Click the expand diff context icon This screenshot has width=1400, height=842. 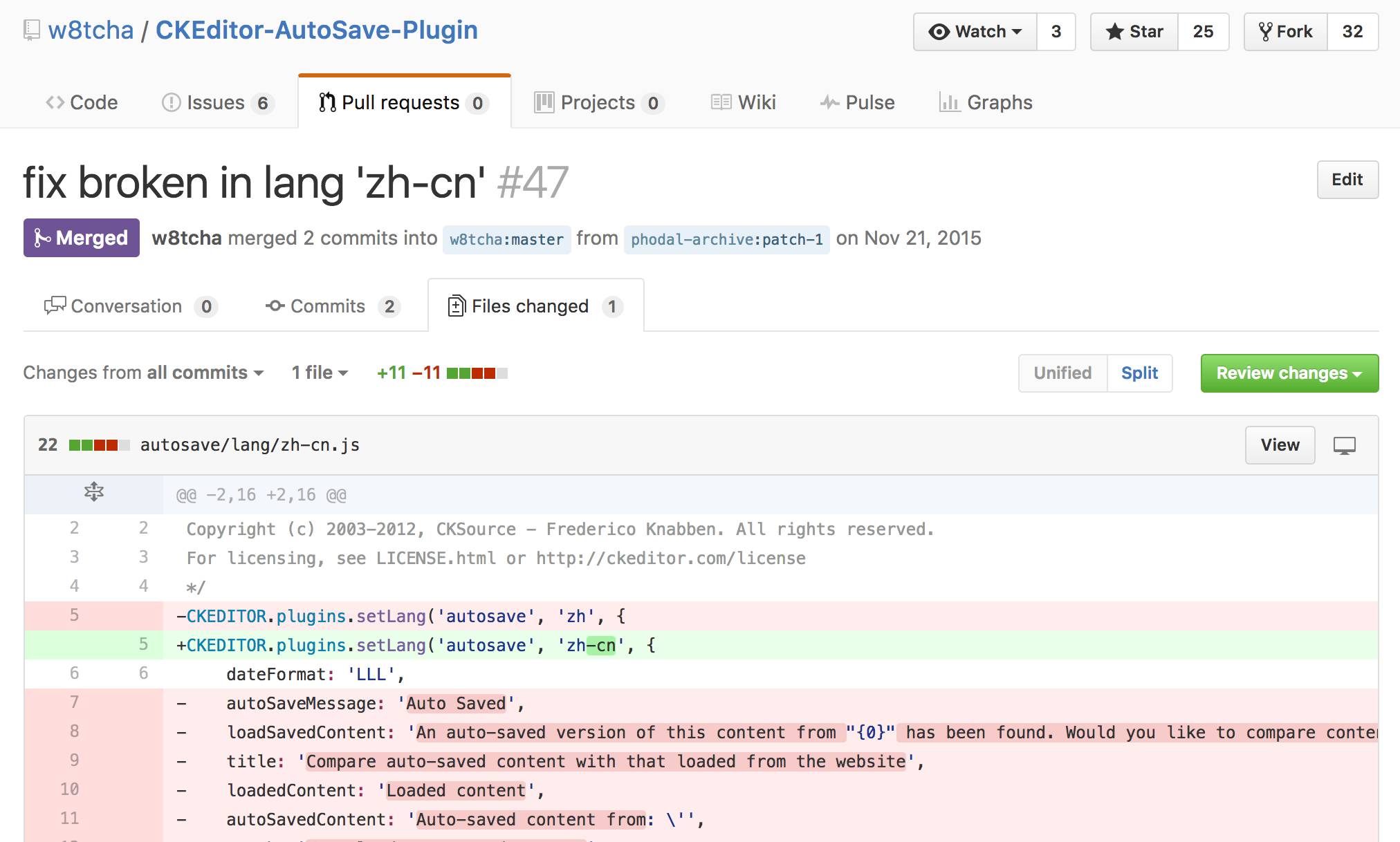[x=93, y=492]
